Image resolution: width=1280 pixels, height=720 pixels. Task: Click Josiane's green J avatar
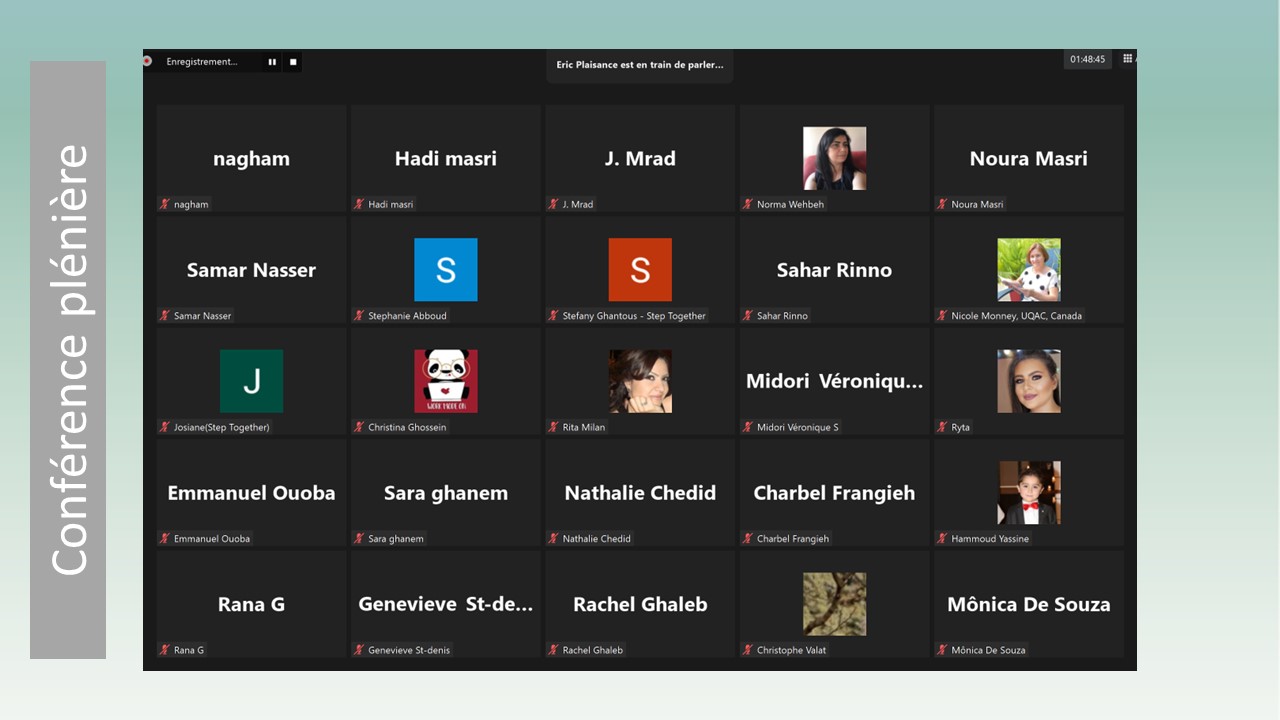tap(251, 381)
